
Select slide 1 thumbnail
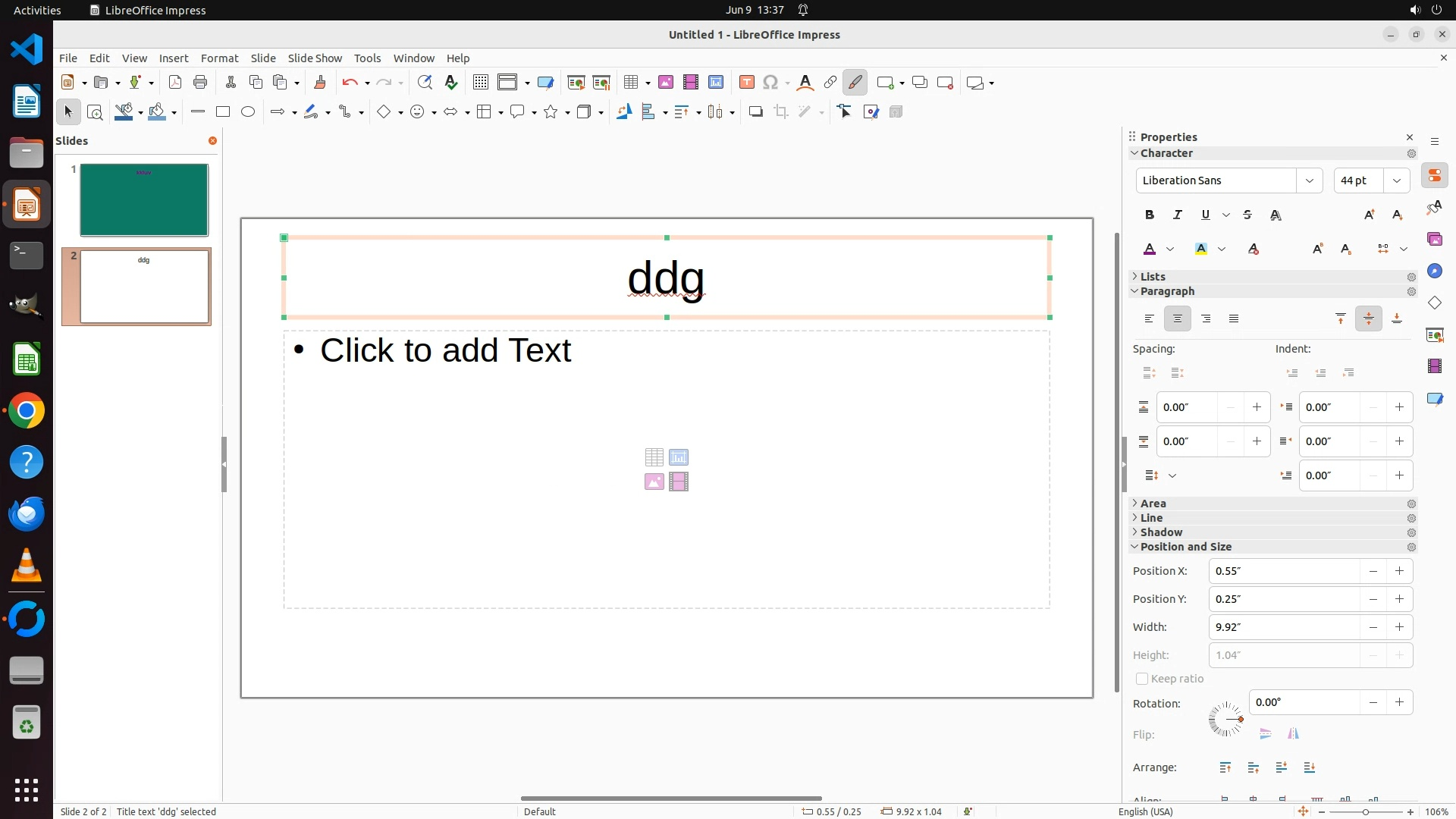[144, 199]
